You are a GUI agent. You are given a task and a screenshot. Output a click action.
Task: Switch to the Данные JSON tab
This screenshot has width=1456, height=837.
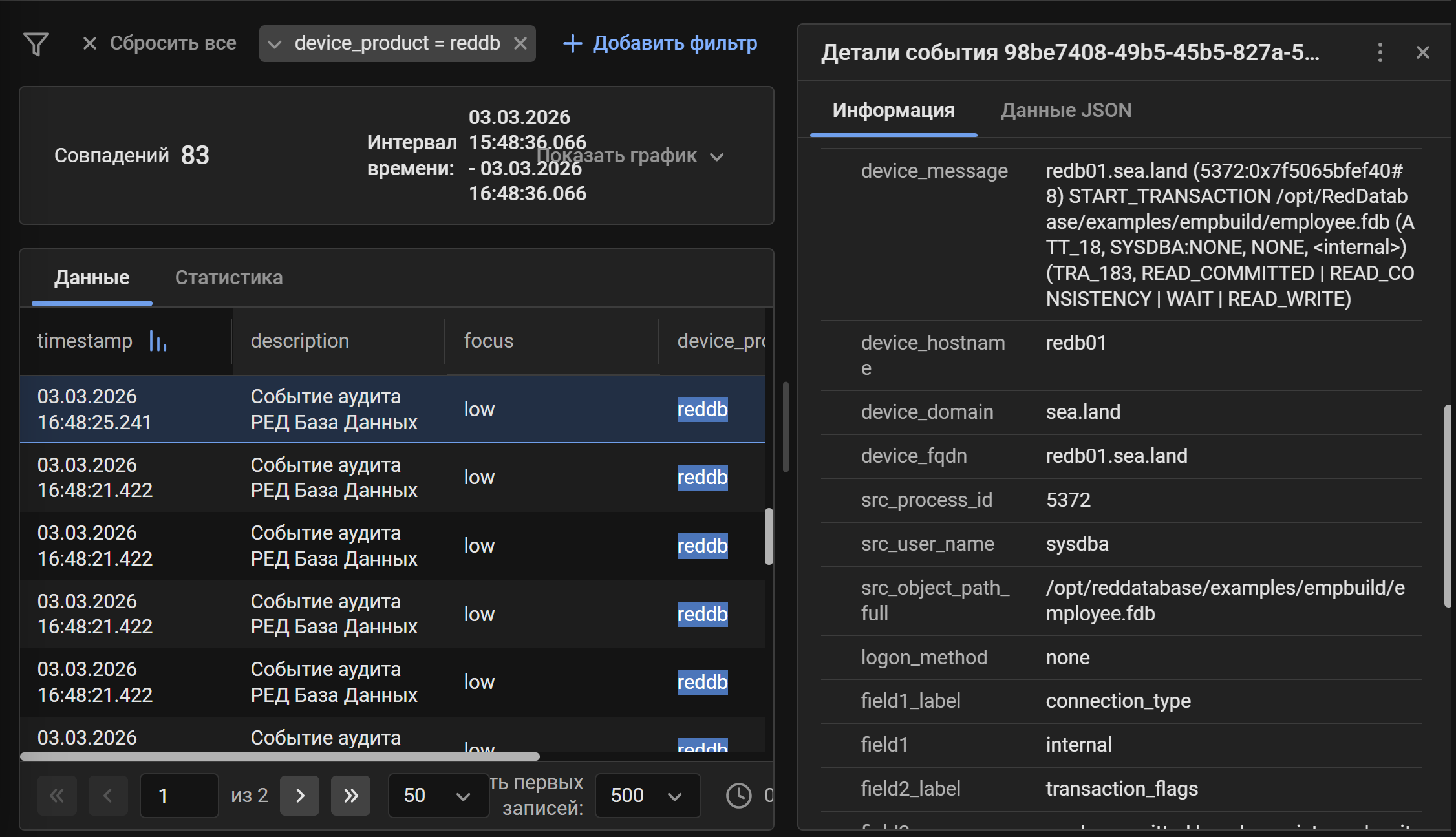1065,110
